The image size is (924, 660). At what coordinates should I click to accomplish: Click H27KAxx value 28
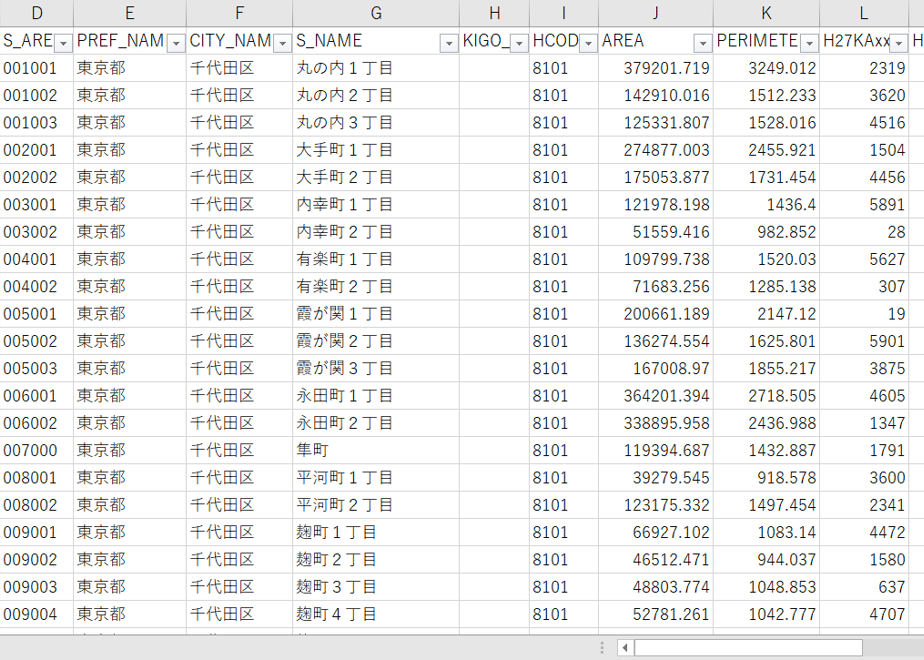click(863, 232)
